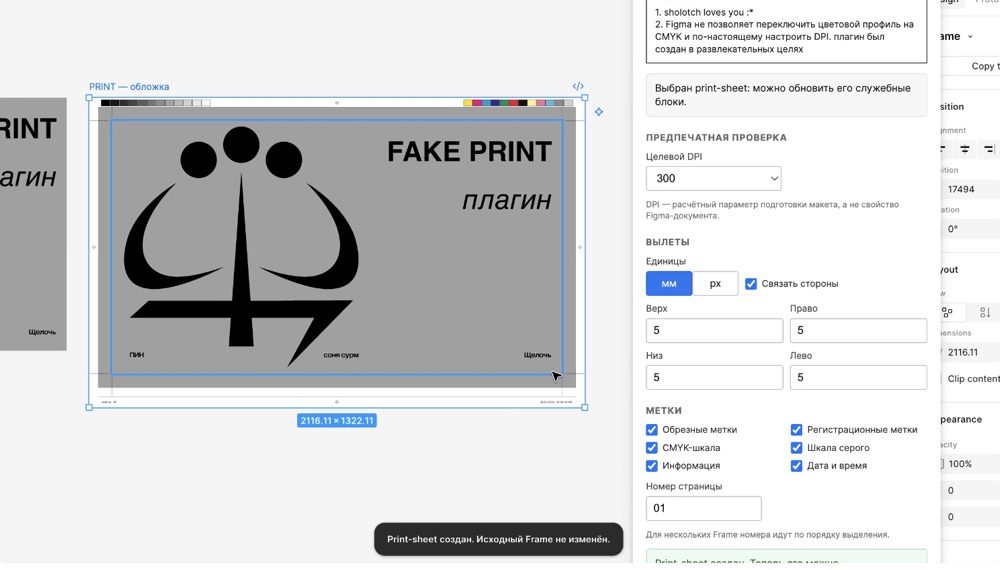Click the rotation field showing 0°
Viewport: 1000px width, 570px height.
[x=969, y=229]
